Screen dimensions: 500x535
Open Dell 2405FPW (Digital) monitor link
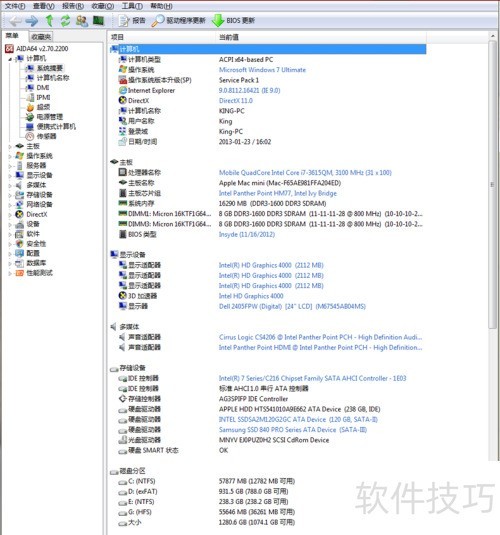[x=292, y=306]
